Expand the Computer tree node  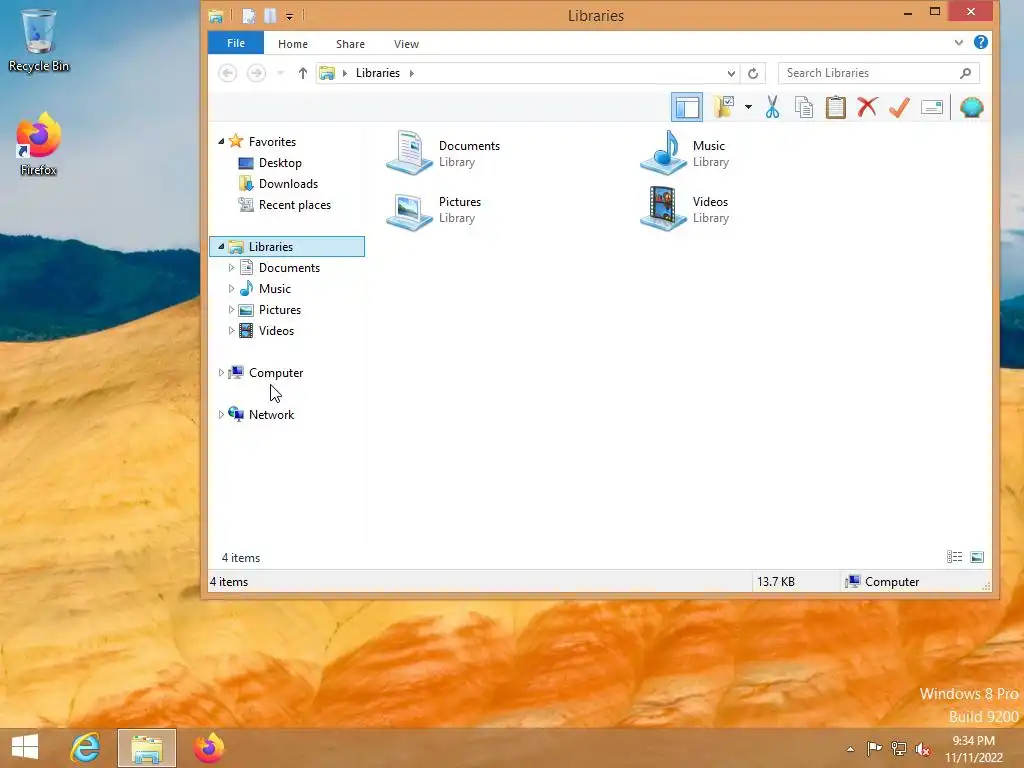221,372
